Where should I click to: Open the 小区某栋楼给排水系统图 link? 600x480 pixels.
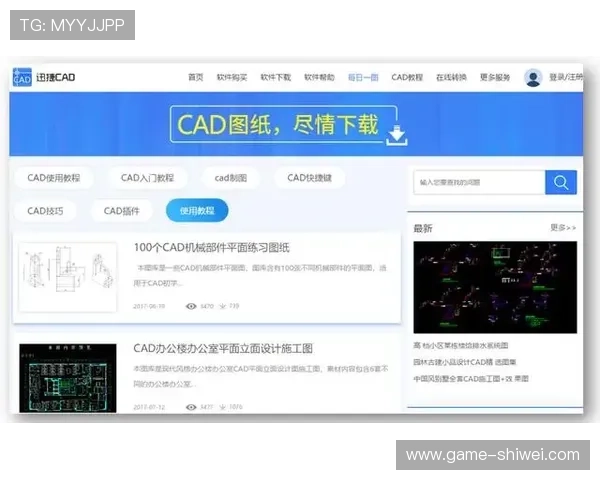[x=461, y=345]
